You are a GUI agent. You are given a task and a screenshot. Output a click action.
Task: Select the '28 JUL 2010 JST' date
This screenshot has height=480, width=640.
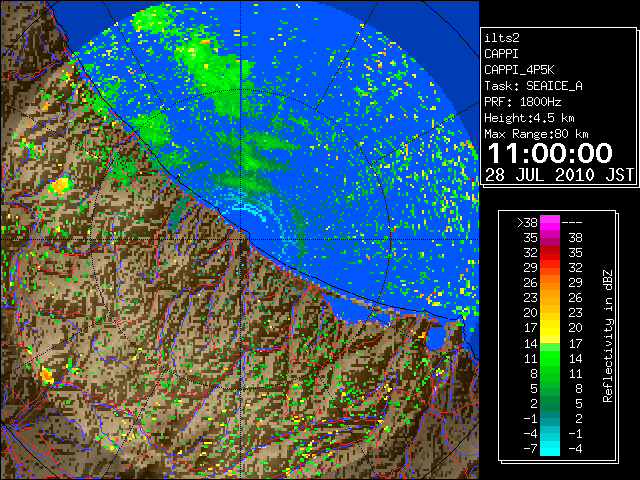[559, 175]
